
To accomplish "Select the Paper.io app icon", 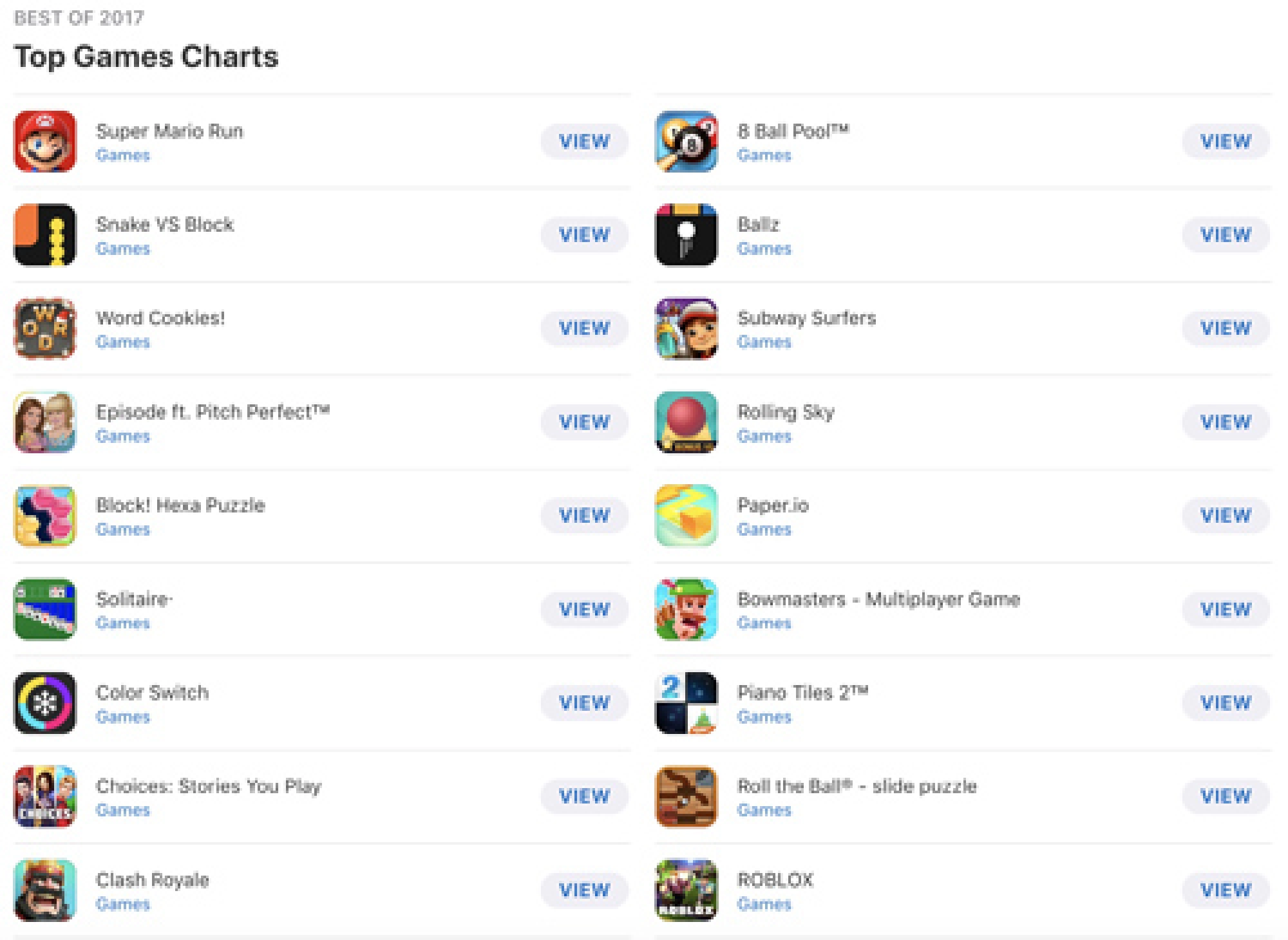I will (686, 516).
